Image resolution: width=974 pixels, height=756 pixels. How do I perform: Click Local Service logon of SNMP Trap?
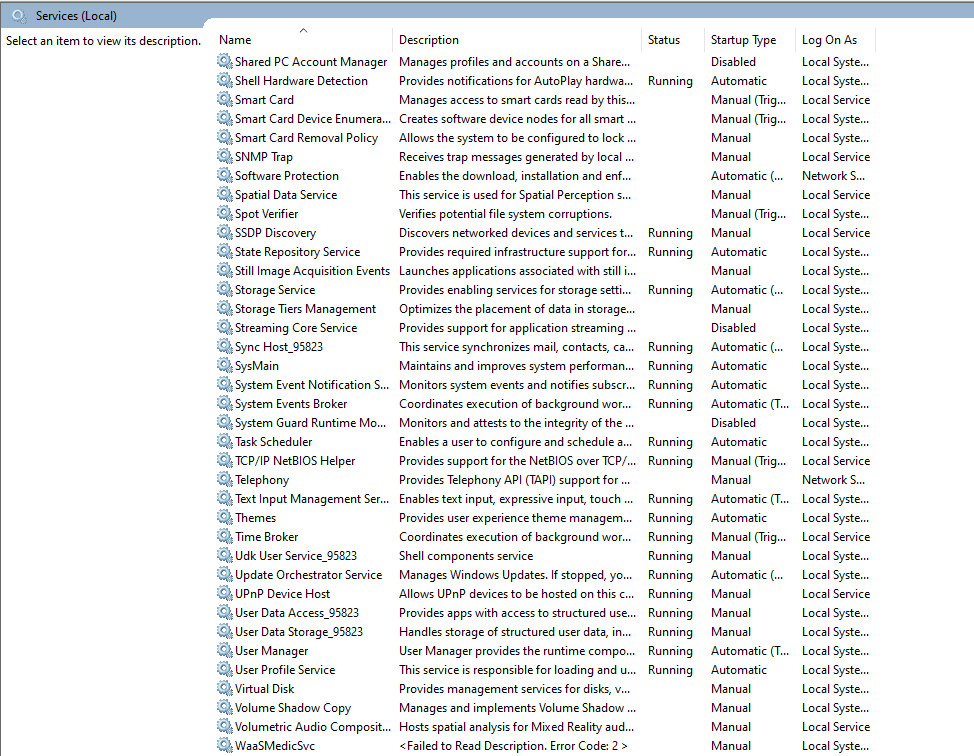pos(835,157)
